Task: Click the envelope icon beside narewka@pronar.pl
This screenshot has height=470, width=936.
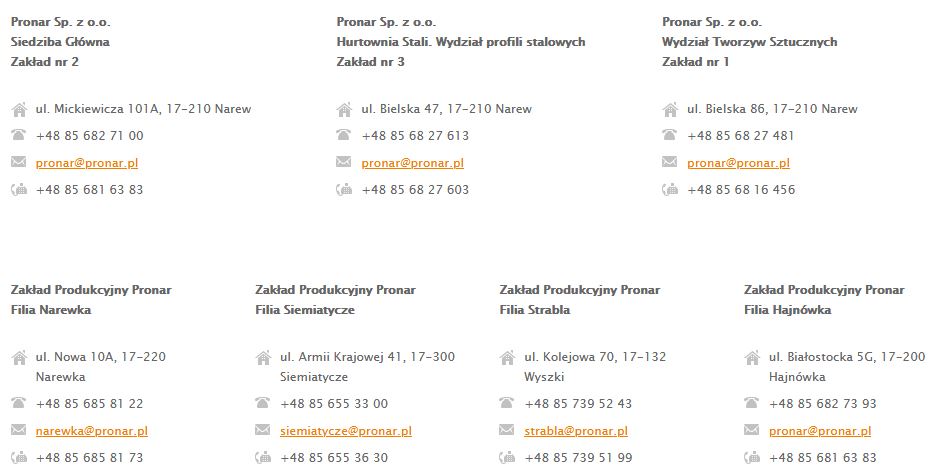Action: click(19, 431)
